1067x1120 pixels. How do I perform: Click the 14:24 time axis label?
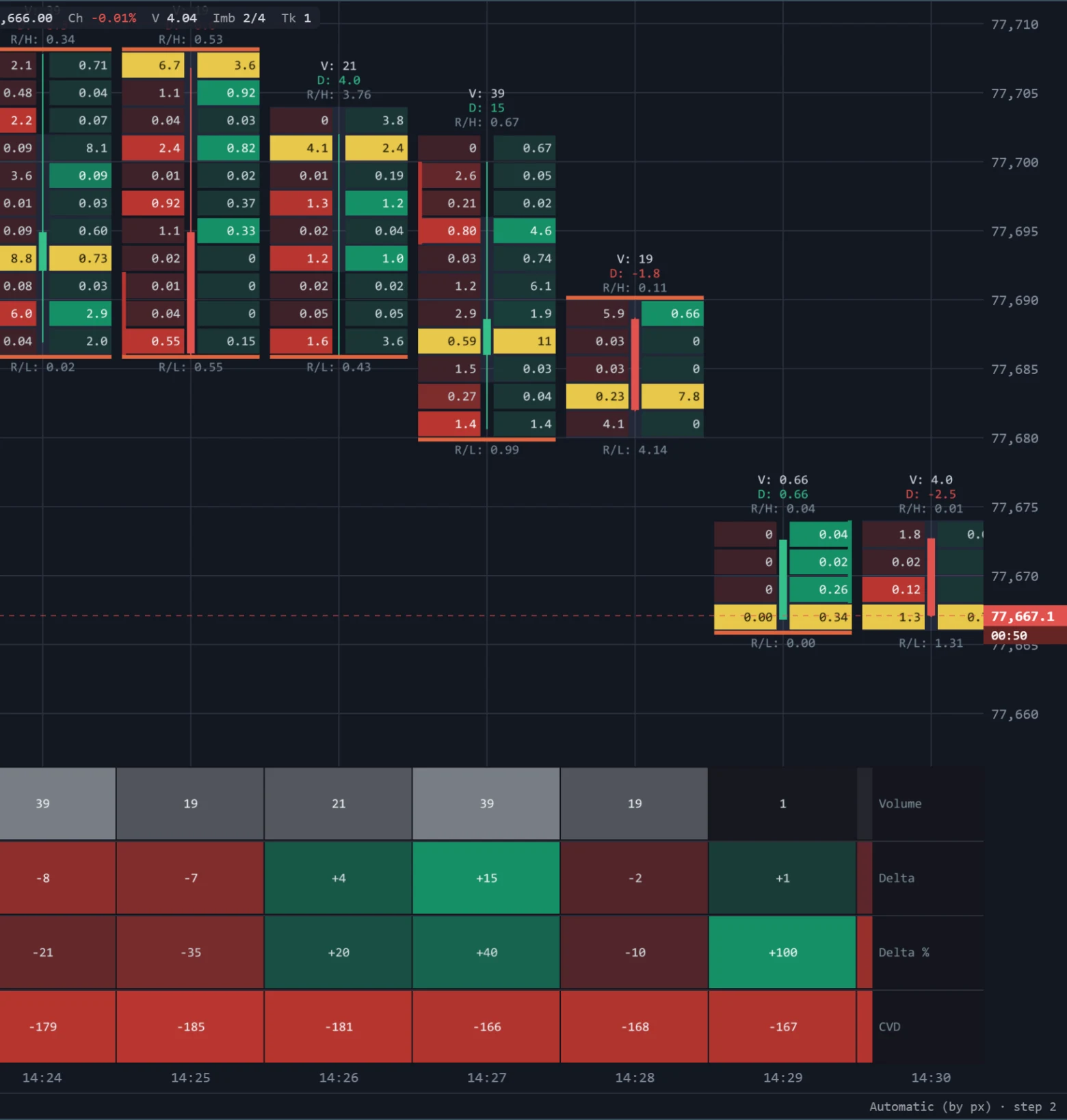(x=42, y=1078)
